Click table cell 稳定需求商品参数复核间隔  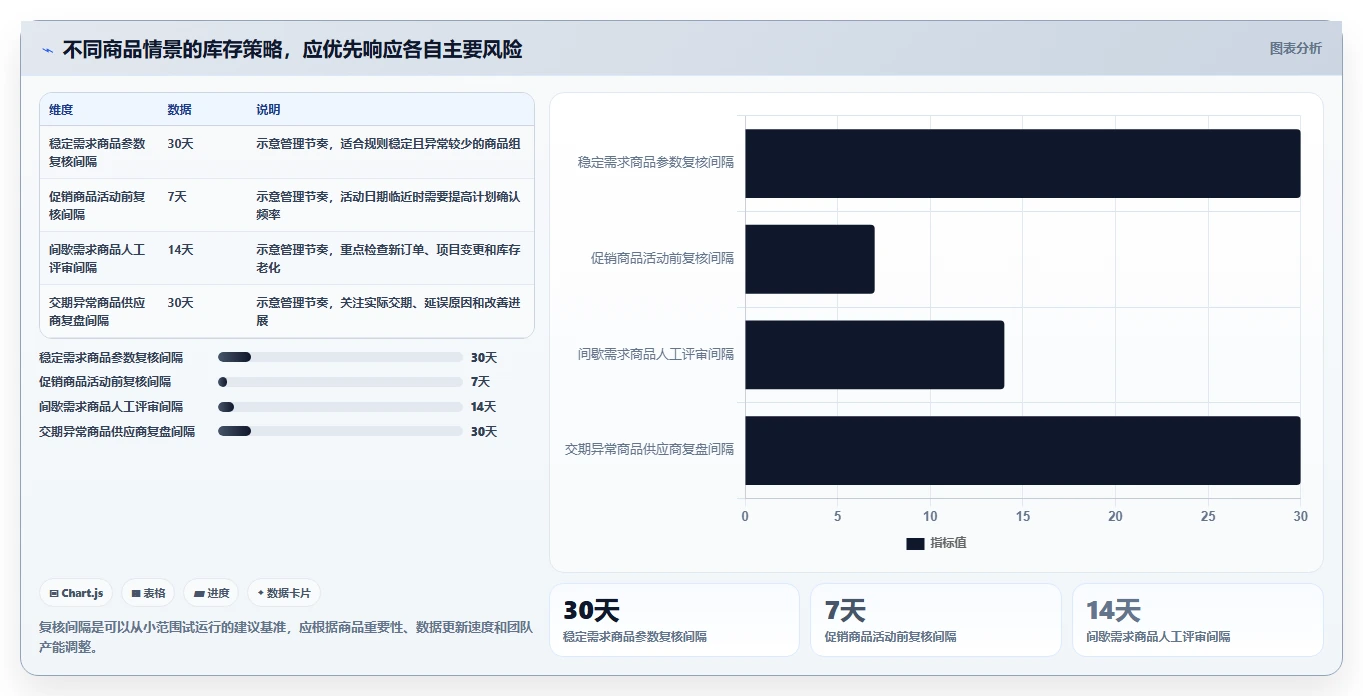pyautogui.click(x=98, y=152)
